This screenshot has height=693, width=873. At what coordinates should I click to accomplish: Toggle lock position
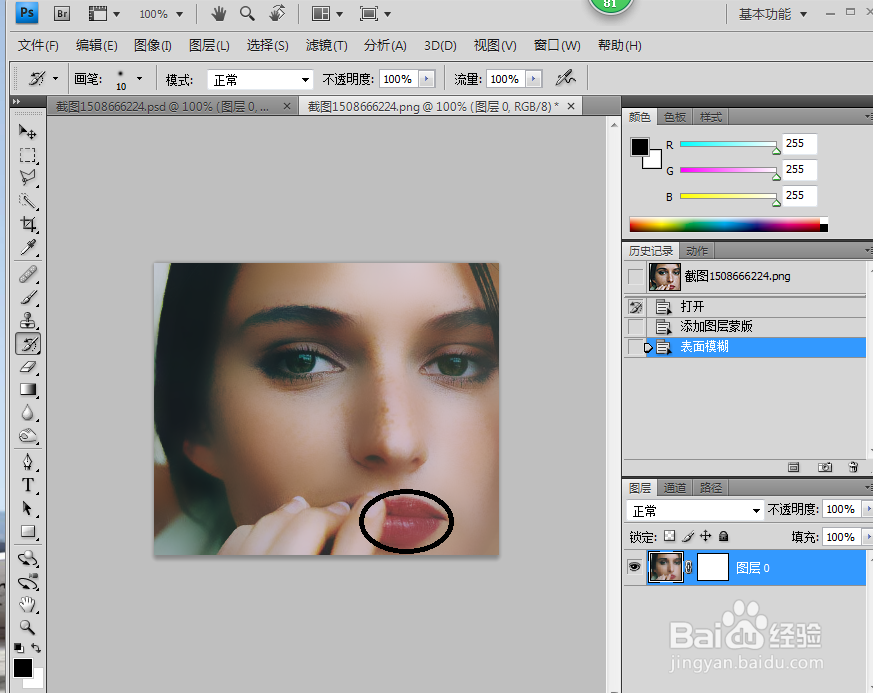coord(705,536)
